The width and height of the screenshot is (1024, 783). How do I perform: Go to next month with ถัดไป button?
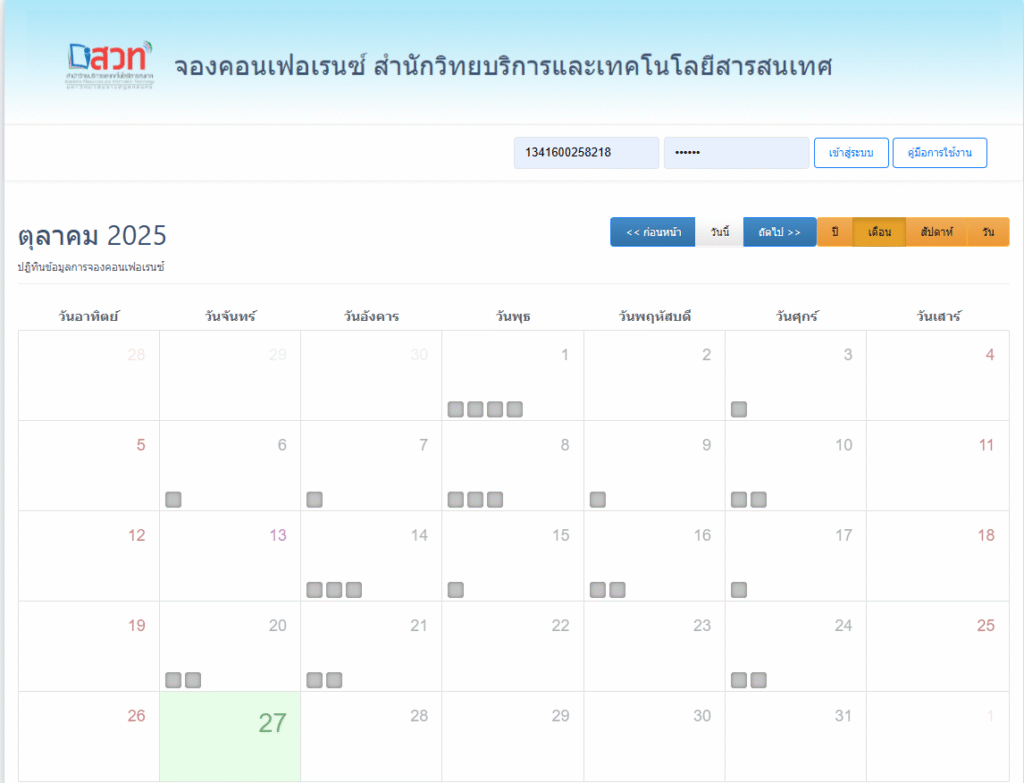779,232
